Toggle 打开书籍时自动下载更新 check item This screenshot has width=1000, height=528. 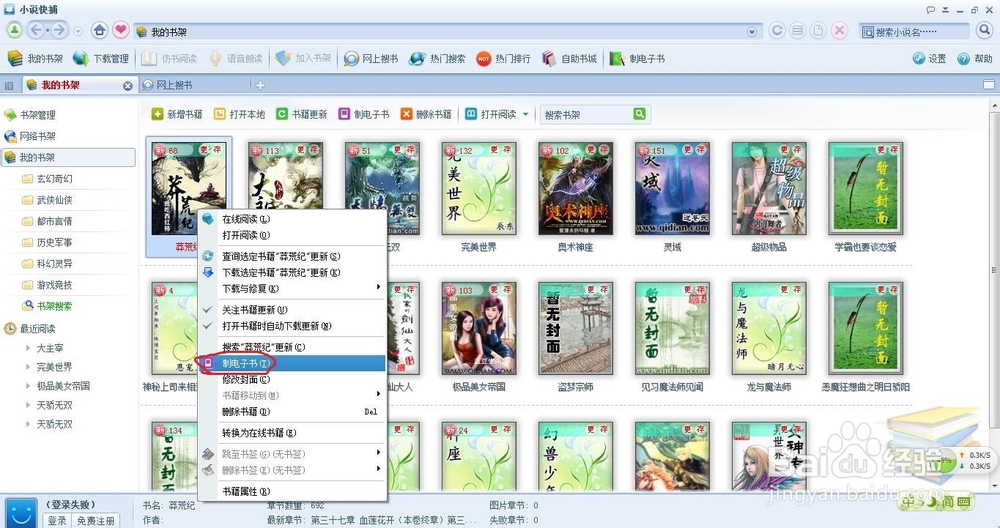click(293, 326)
